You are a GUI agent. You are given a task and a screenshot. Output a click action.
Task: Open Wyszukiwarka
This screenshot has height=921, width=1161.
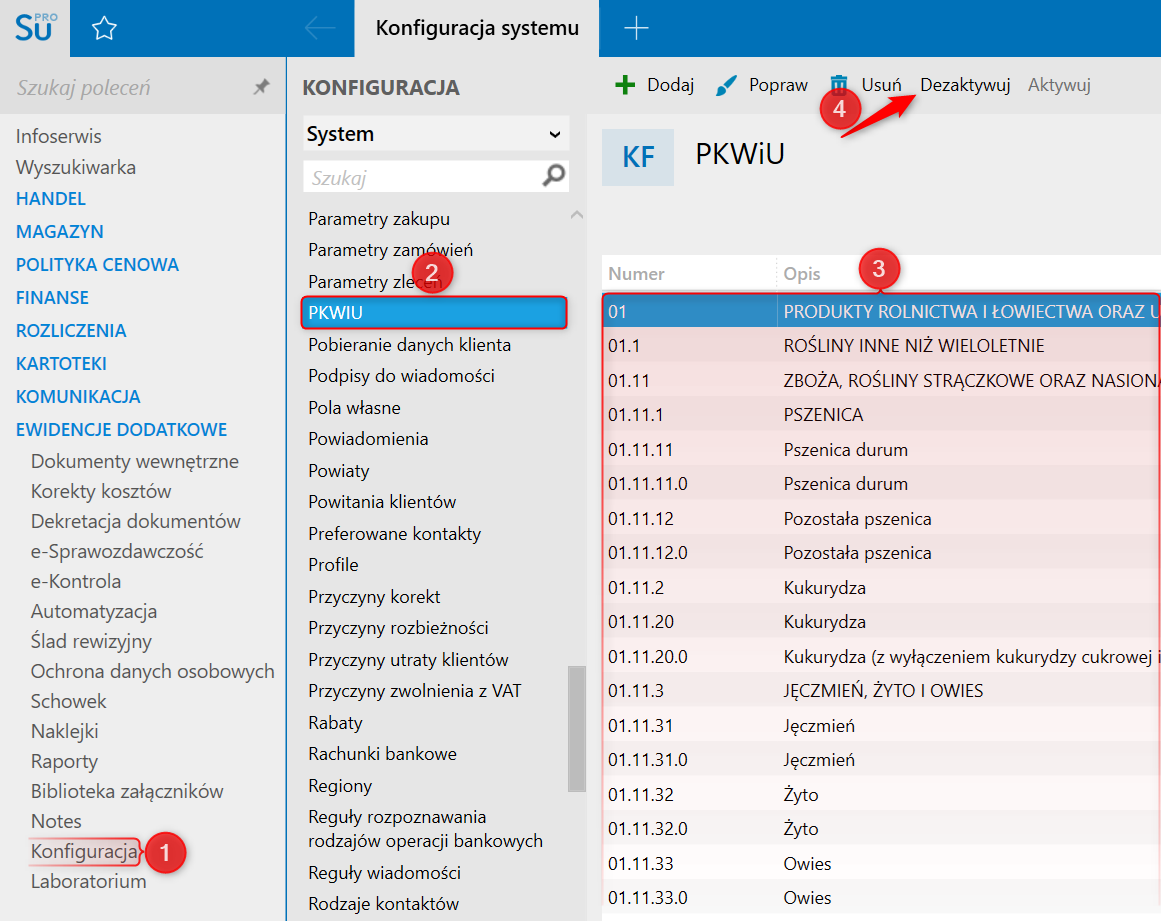point(76,167)
